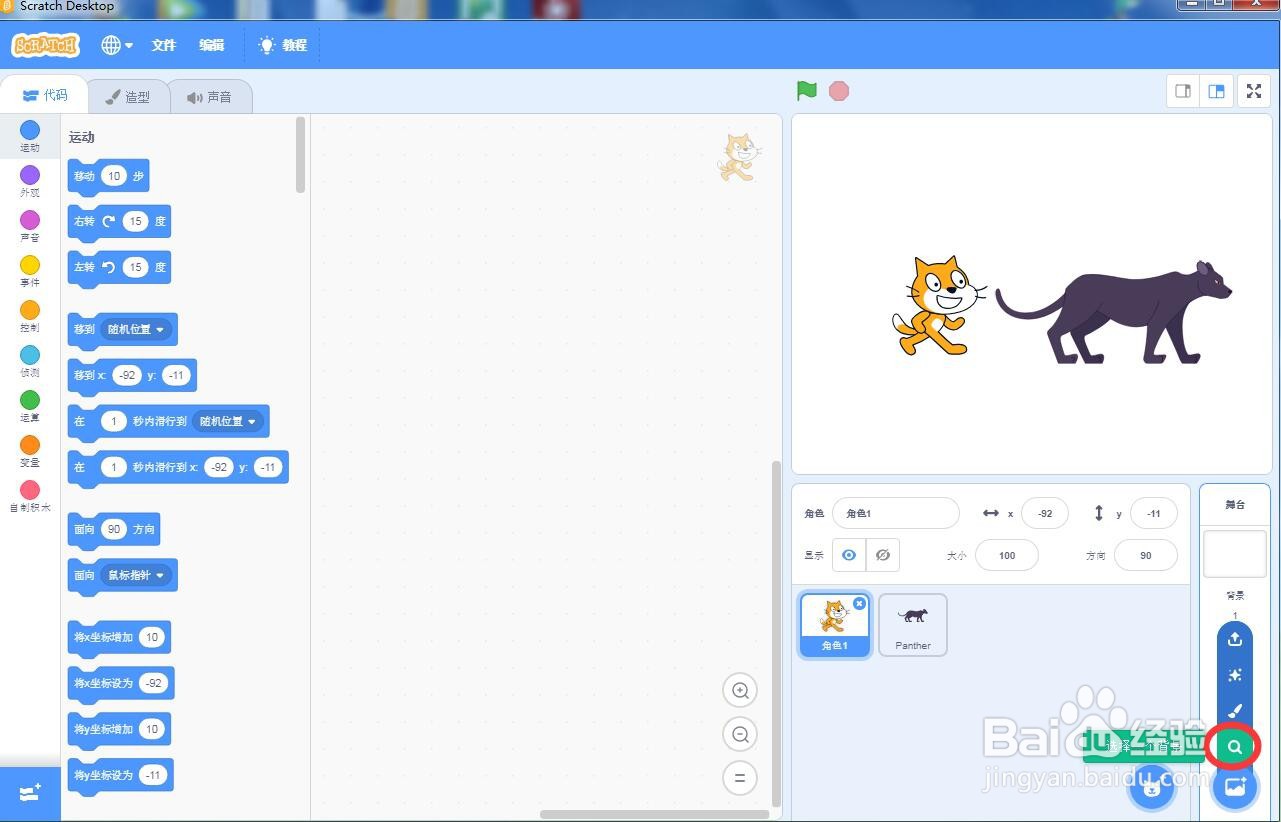Open the choose backdrop button
This screenshot has width=1281, height=822.
pos(1235,787)
